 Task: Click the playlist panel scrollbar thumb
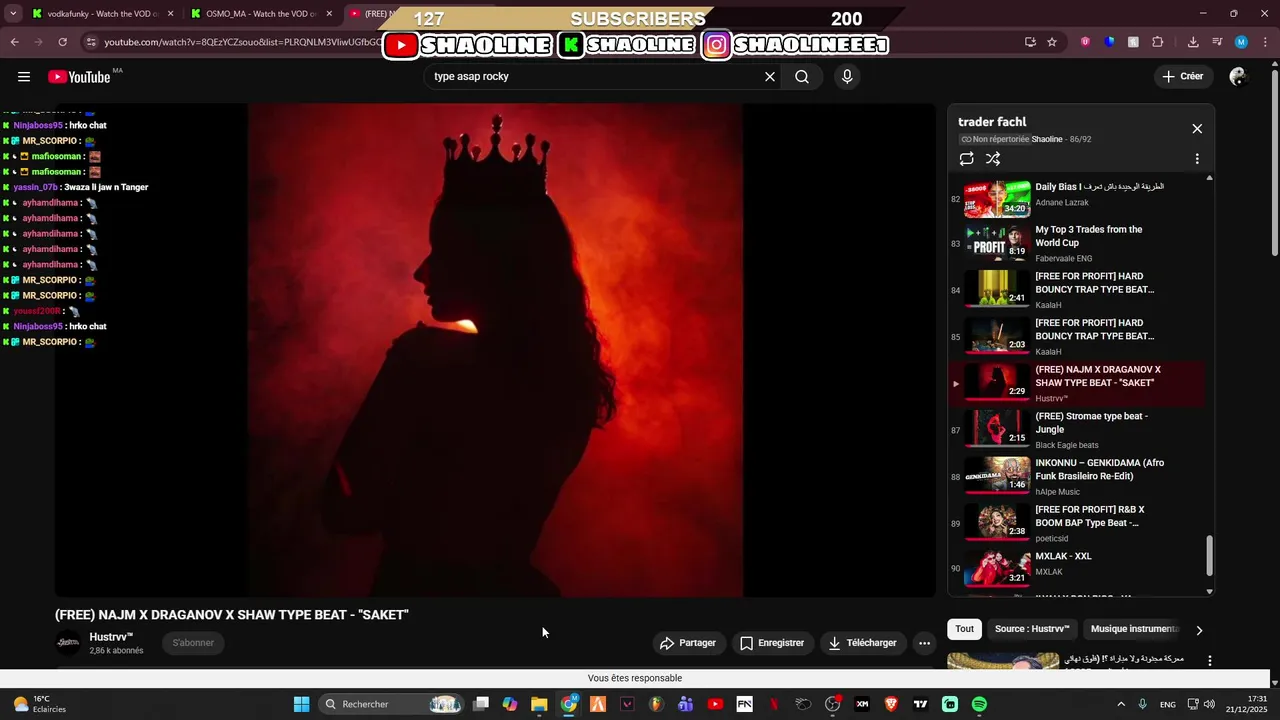[x=1209, y=556]
